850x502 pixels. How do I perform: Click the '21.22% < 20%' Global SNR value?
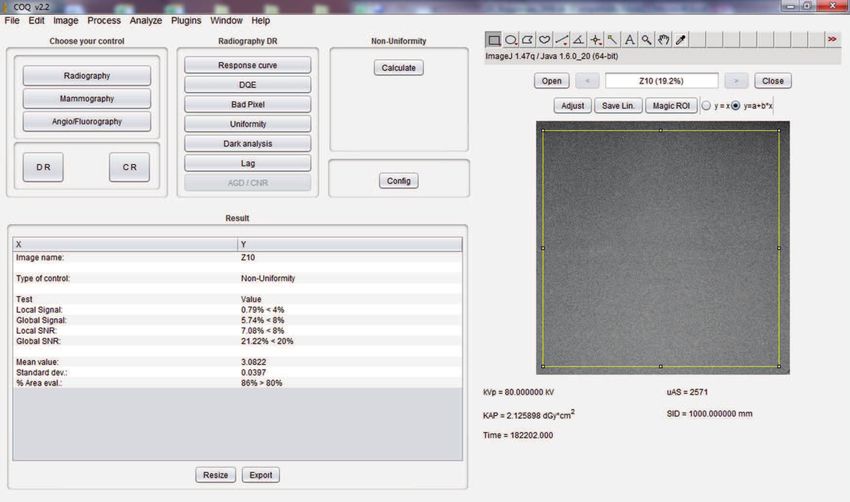tap(267, 341)
